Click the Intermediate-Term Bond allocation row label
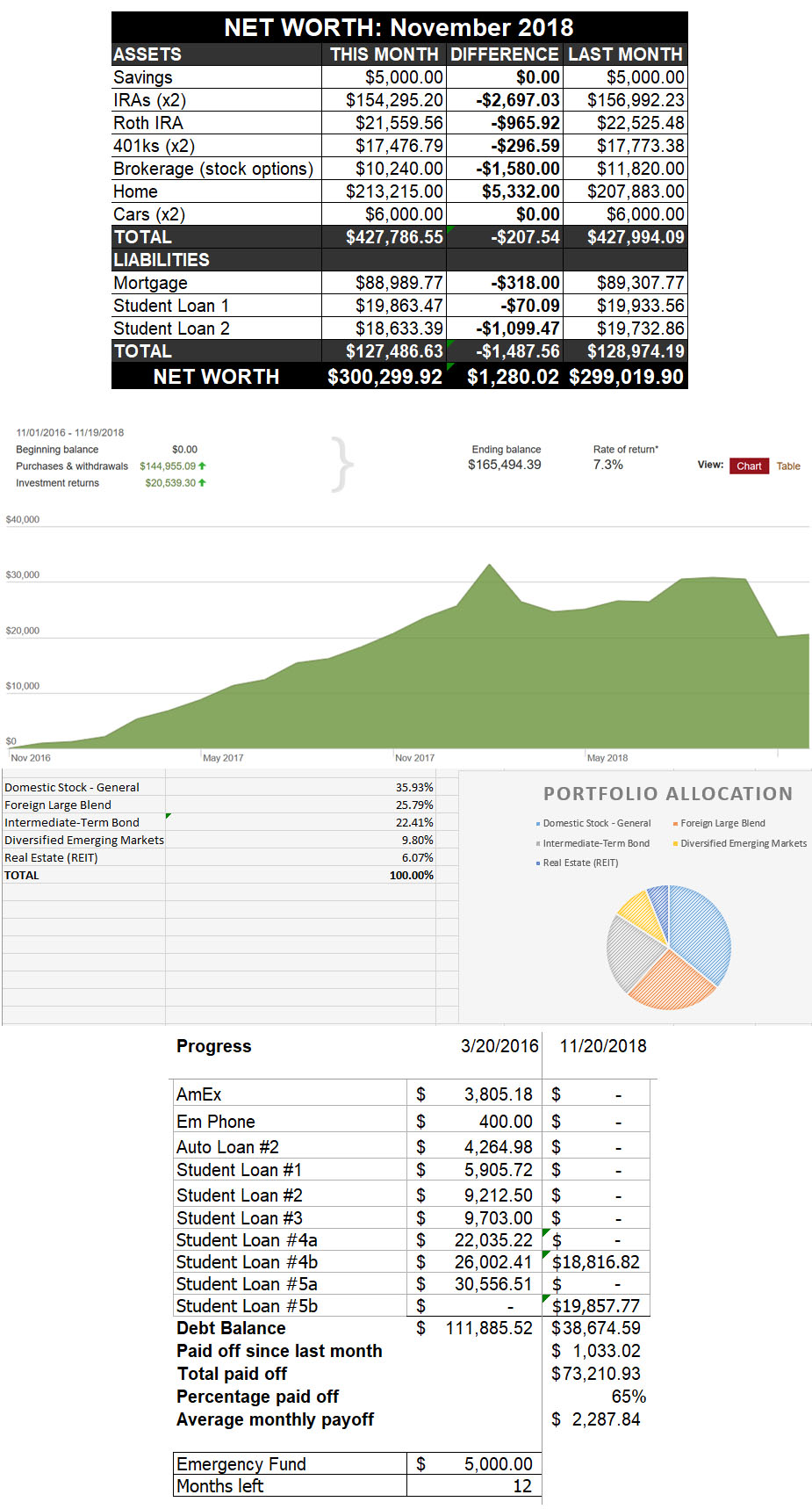This screenshot has height=1509, width=812. coord(72,822)
